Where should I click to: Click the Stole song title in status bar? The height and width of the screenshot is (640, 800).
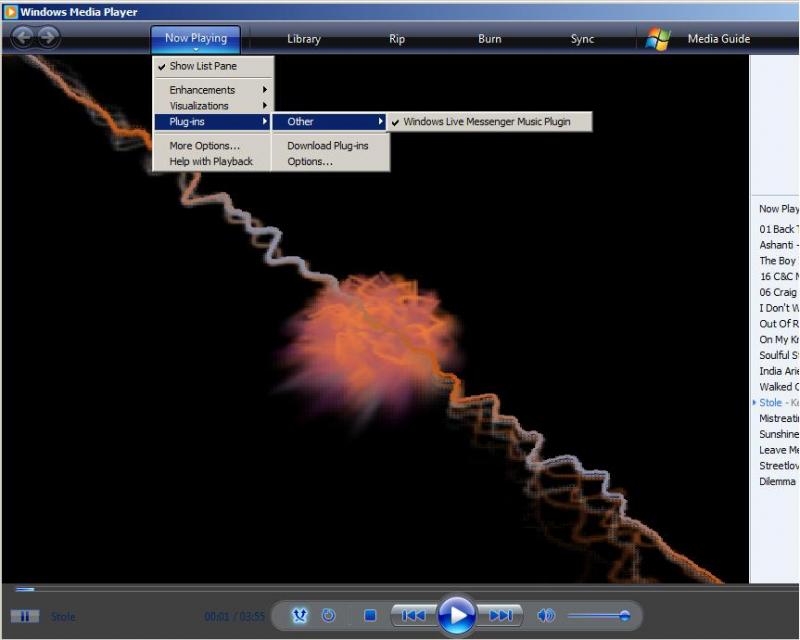point(63,617)
